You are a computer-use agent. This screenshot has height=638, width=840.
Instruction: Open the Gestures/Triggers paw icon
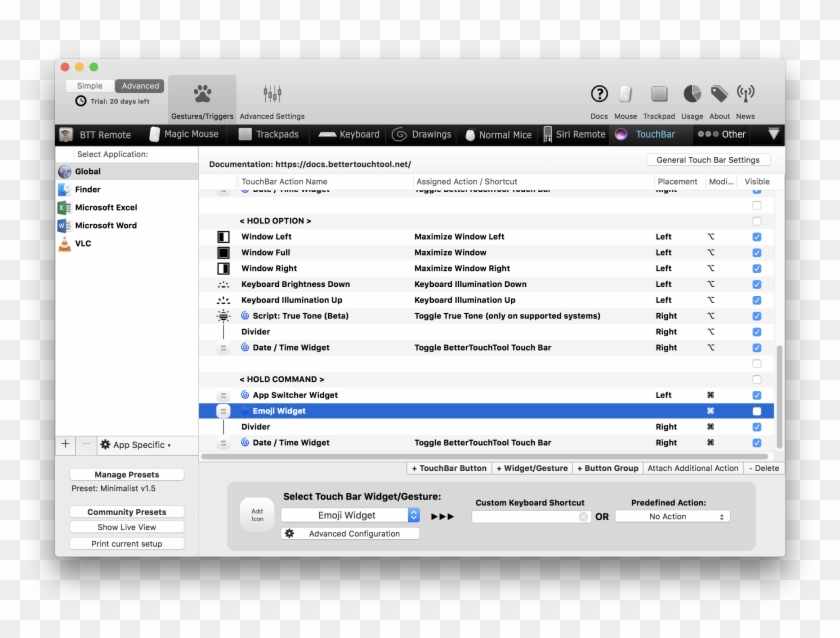[202, 95]
